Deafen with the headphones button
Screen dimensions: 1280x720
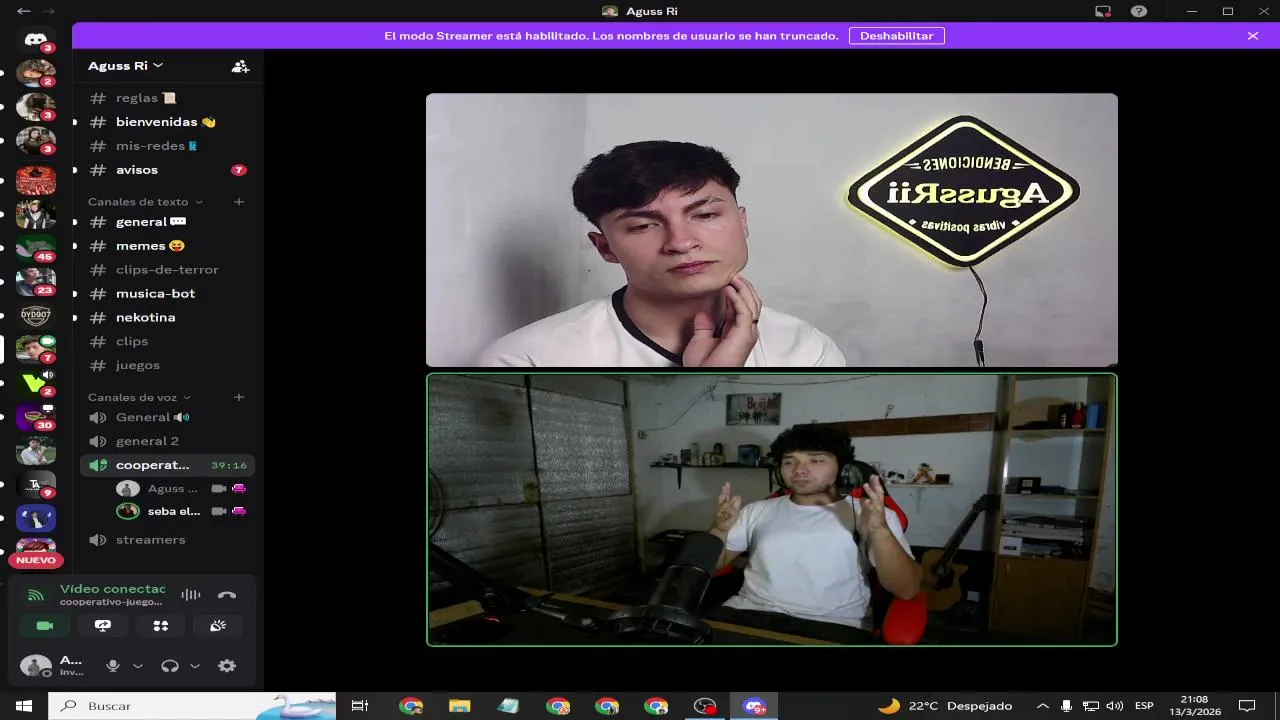tap(170, 666)
